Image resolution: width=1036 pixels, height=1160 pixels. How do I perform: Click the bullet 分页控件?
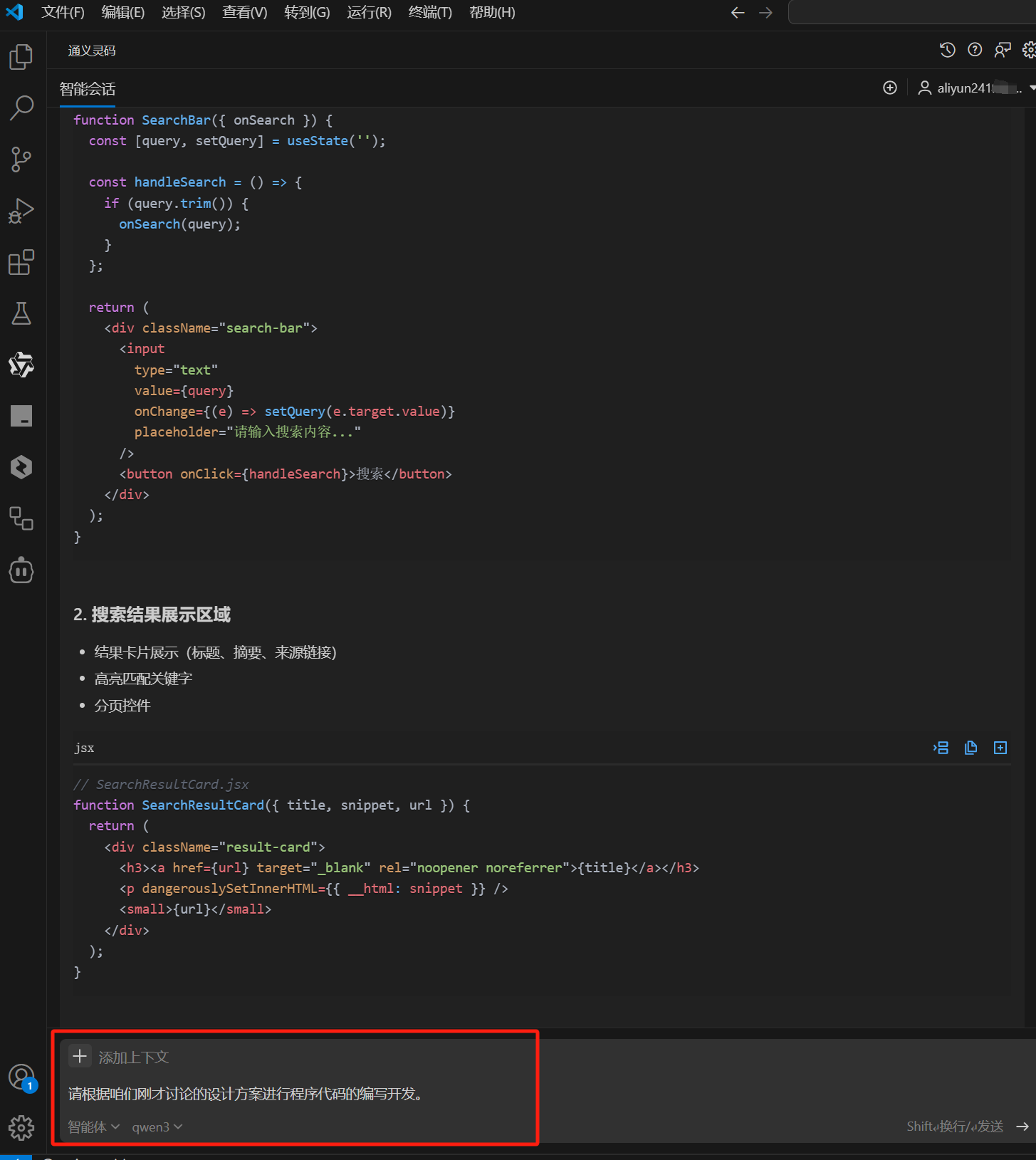tap(122, 706)
